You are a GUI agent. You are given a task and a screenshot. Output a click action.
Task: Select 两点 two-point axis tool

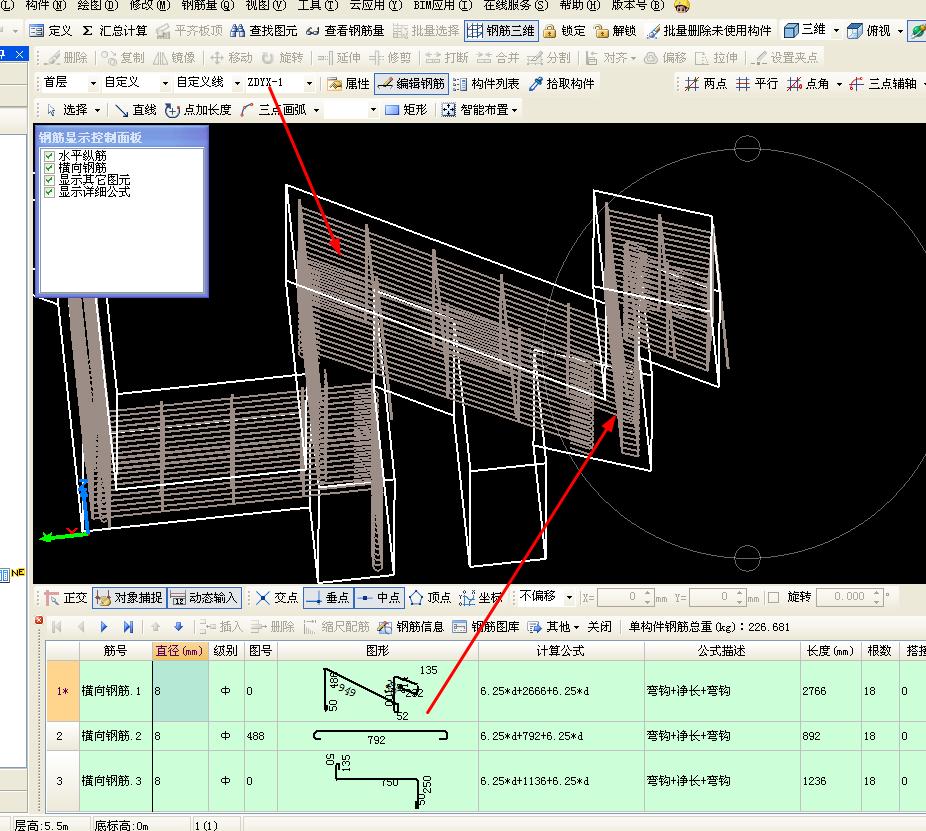pos(706,84)
